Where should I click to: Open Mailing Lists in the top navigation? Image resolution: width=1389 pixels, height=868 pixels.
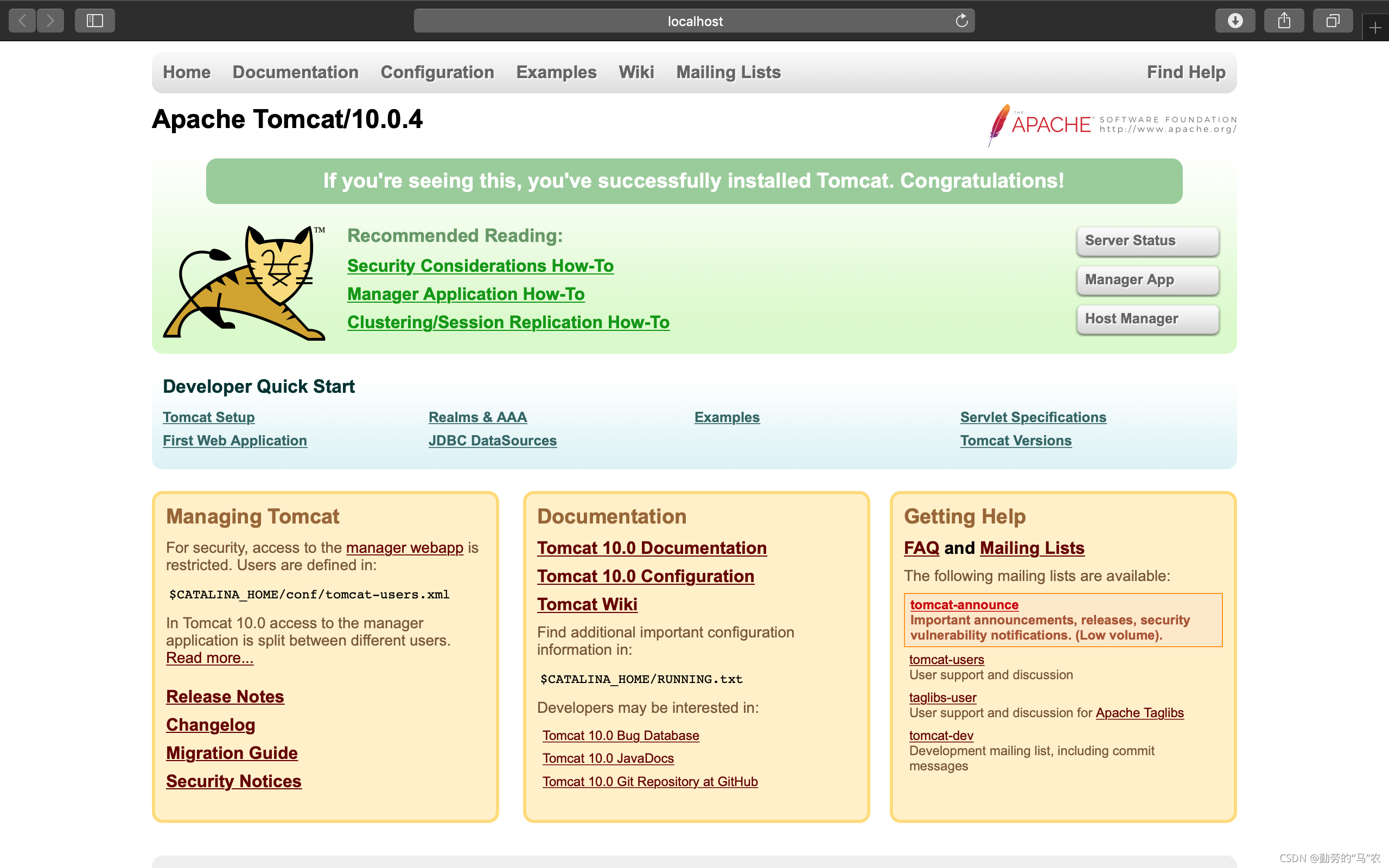(x=728, y=72)
